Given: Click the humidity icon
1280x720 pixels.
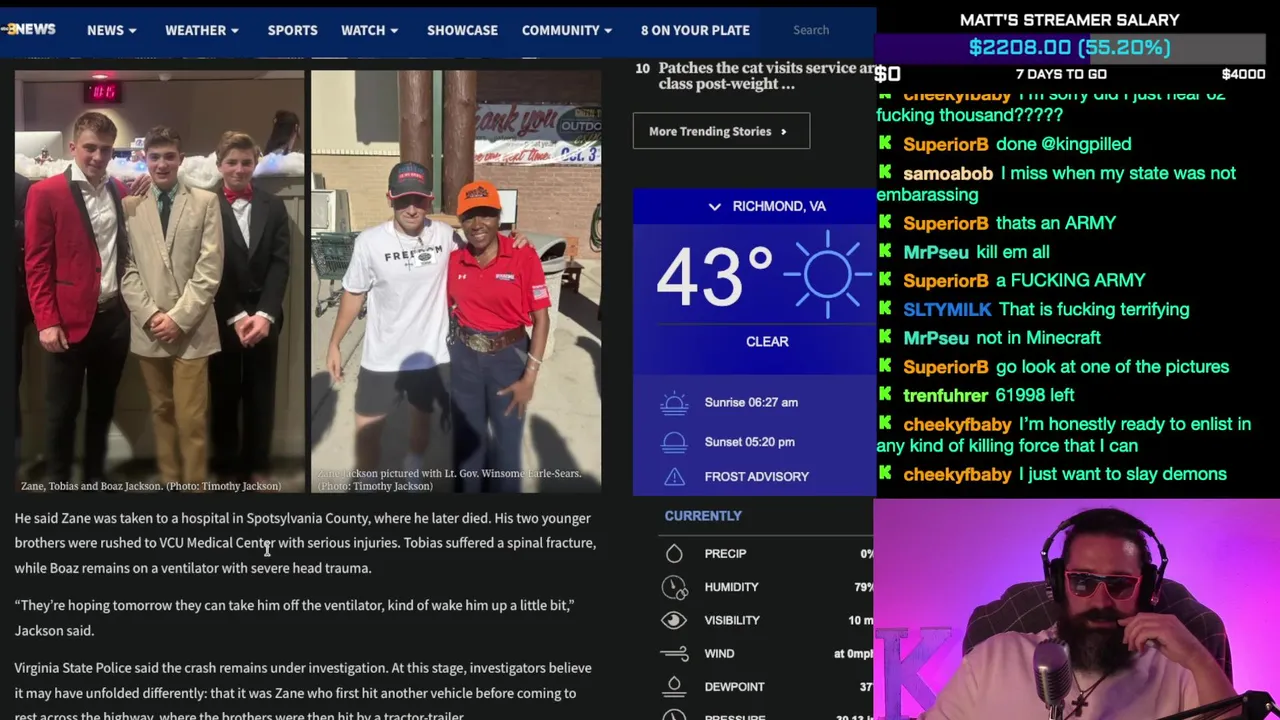Looking at the screenshot, I should [674, 587].
